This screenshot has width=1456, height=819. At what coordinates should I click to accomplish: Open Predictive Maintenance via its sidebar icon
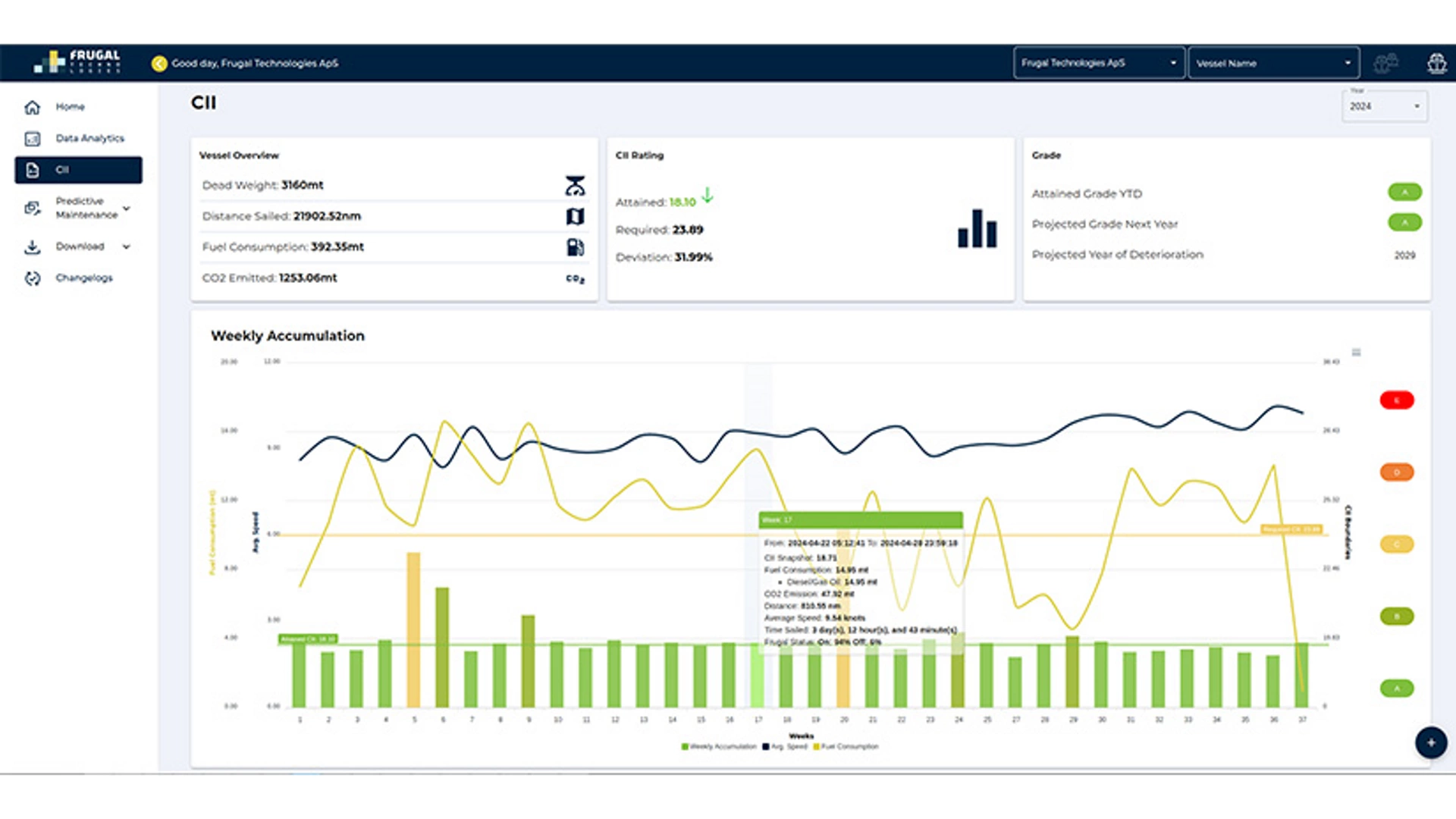[32, 208]
